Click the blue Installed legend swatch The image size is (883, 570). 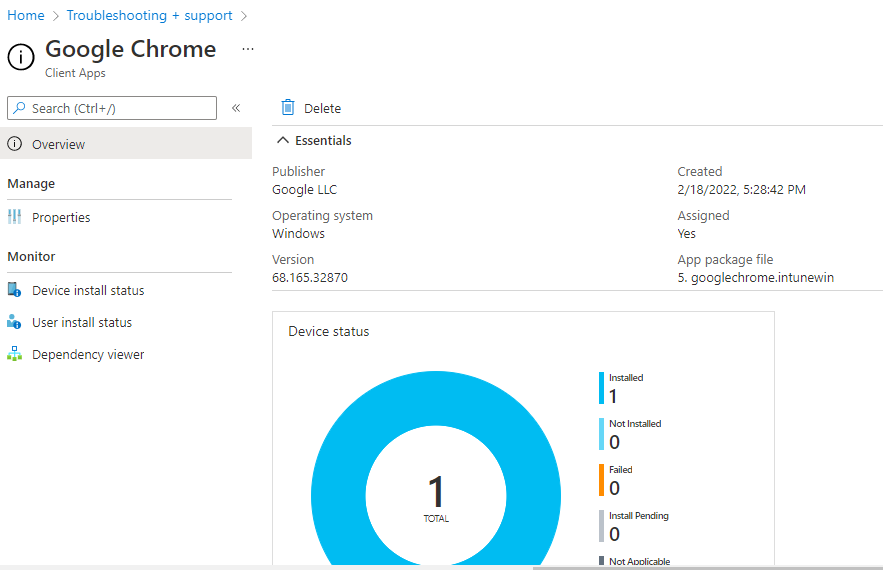click(602, 388)
